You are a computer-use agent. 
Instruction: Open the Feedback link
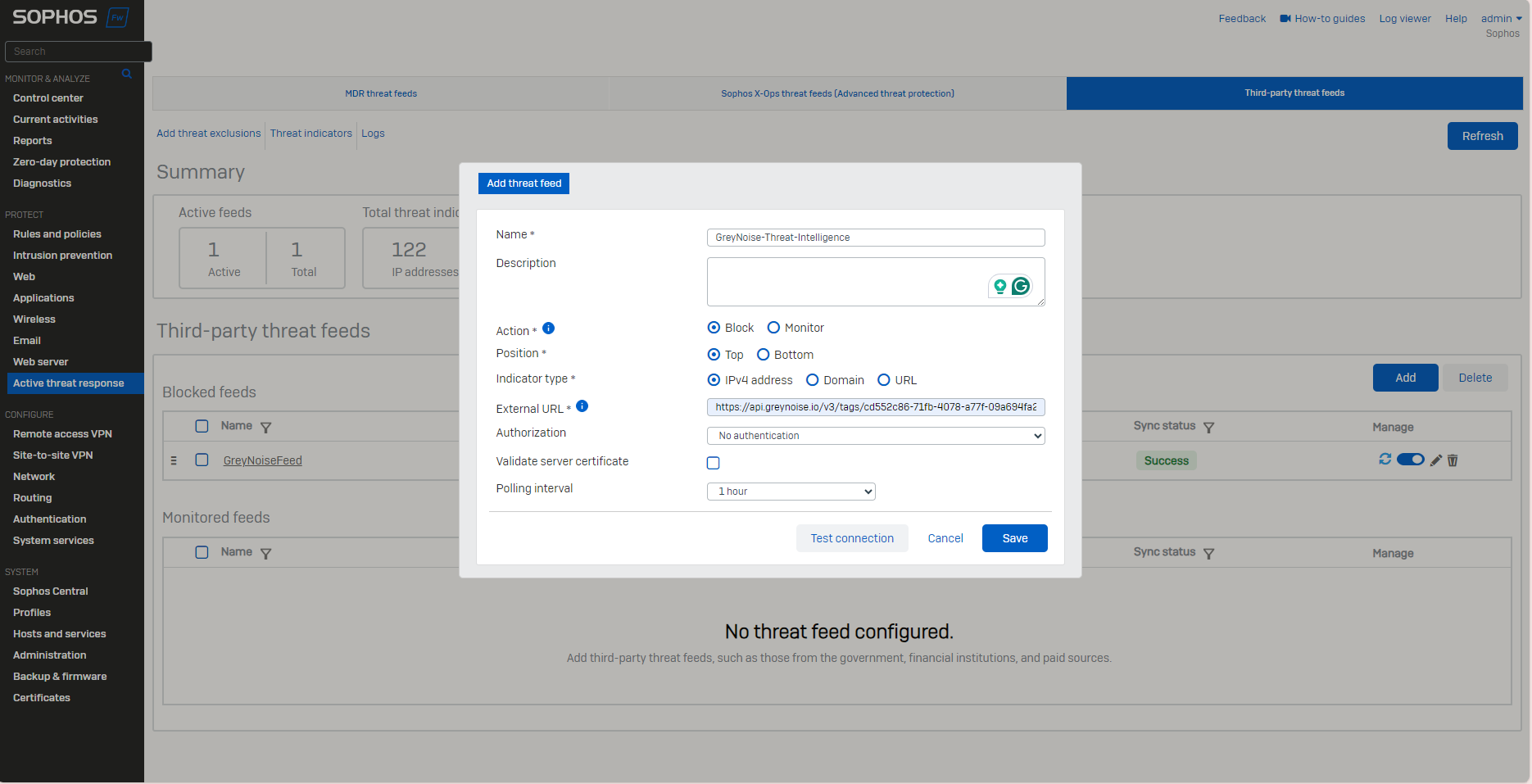[x=1242, y=19]
